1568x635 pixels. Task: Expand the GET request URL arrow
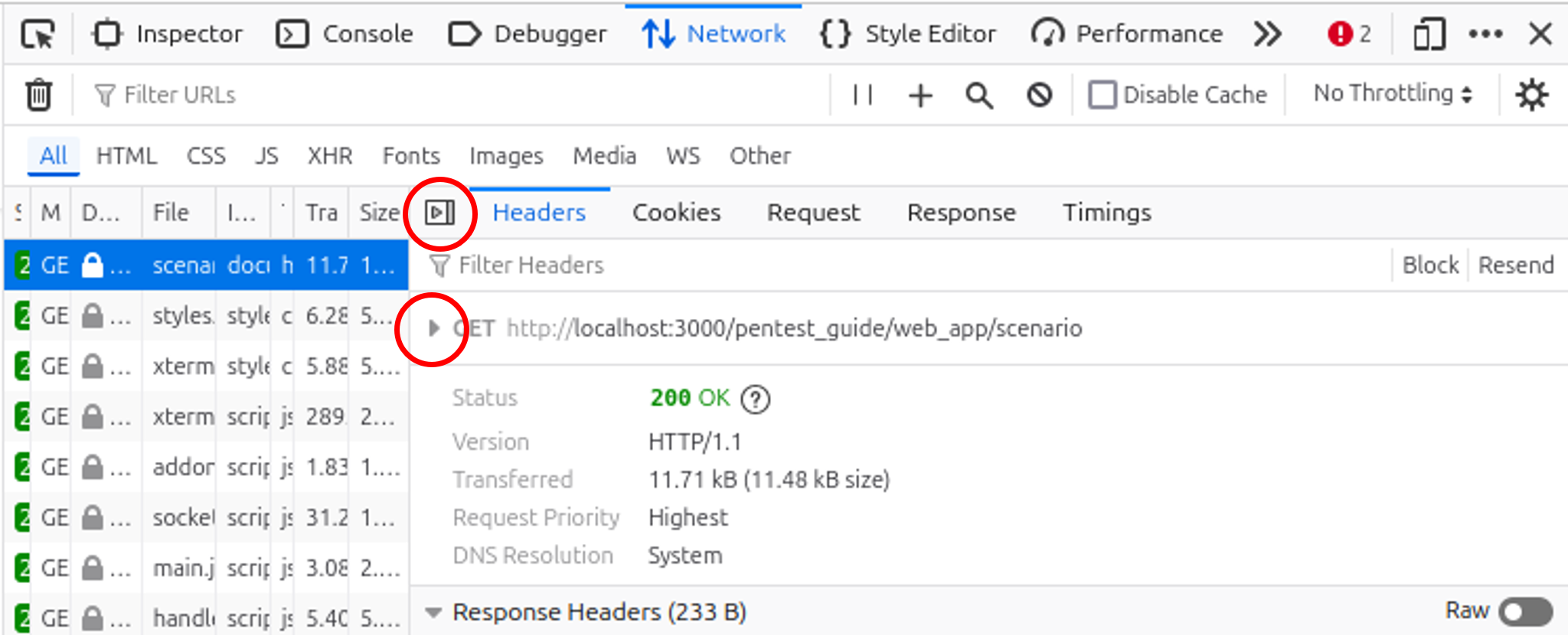pos(434,328)
